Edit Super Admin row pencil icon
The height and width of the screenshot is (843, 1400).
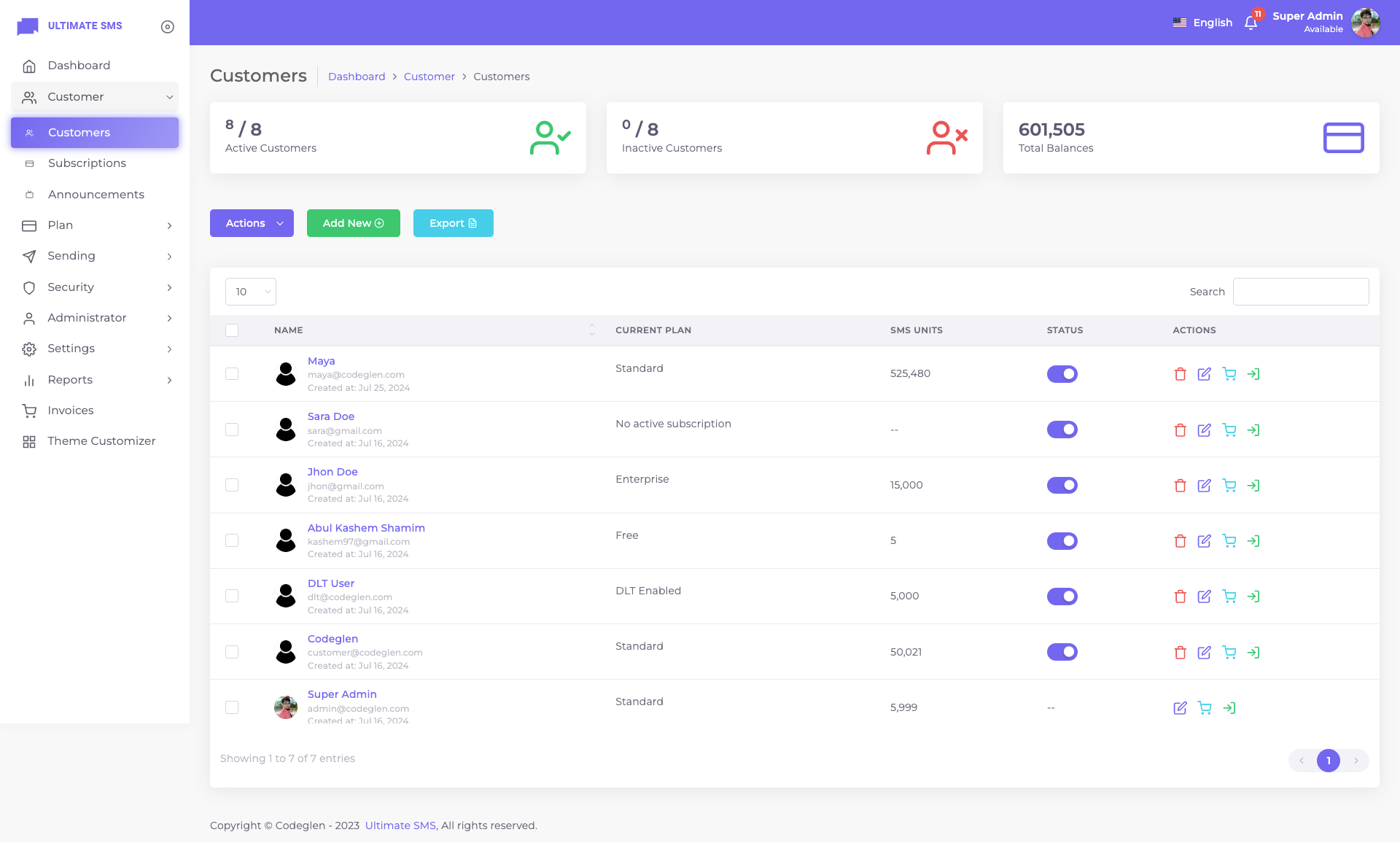click(x=1180, y=708)
